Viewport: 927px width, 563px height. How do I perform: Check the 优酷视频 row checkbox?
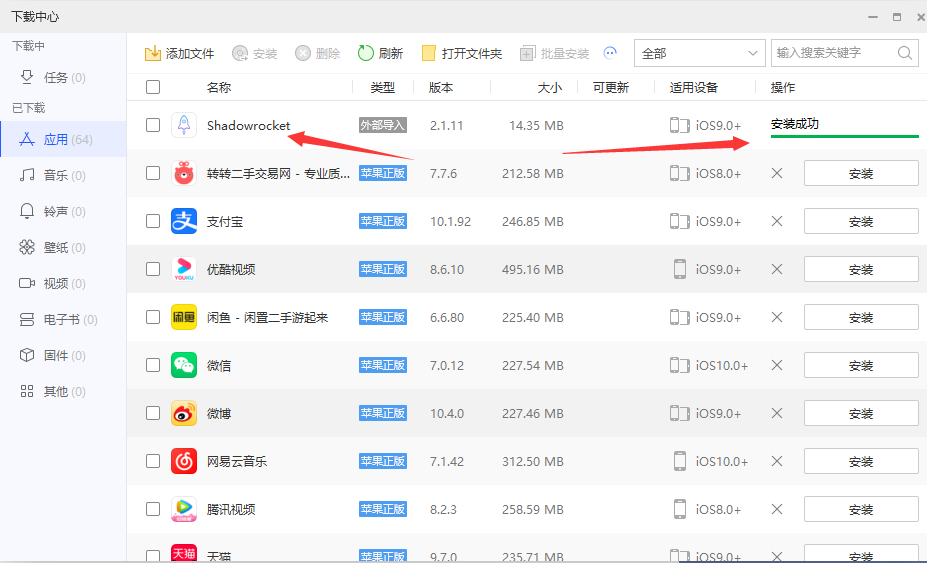pos(153,269)
